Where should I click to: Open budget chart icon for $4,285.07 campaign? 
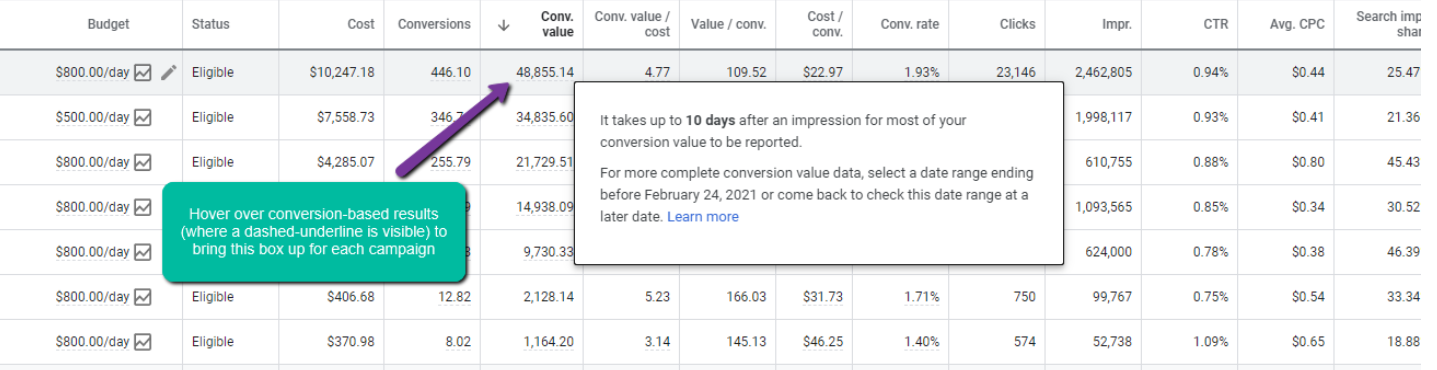tap(143, 162)
